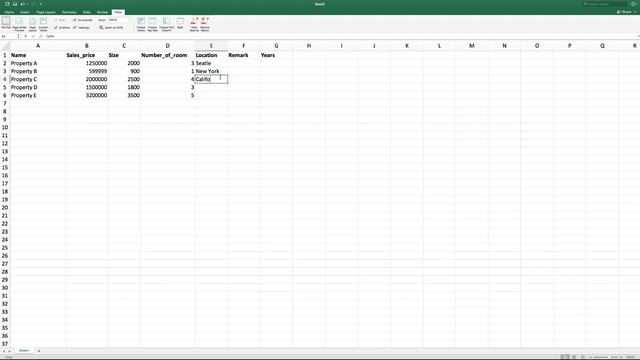Open the Home tab
Image resolution: width=640 pixels, height=360 pixels.
point(9,12)
